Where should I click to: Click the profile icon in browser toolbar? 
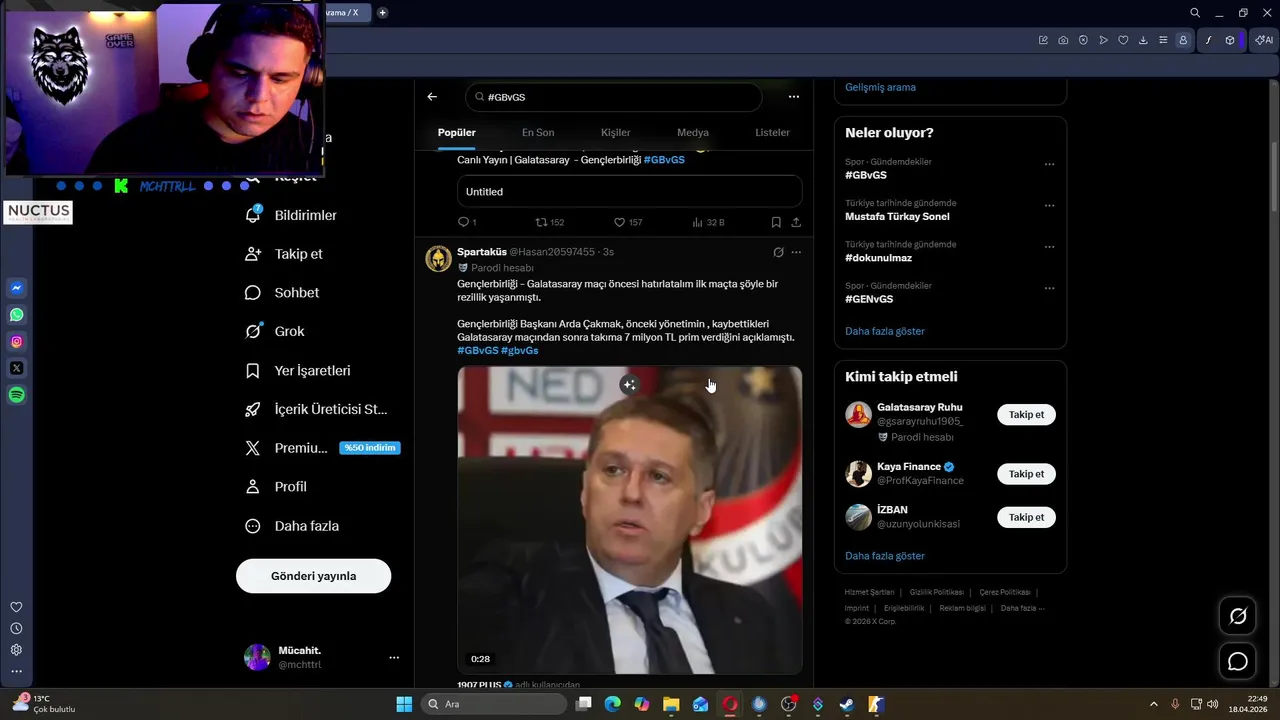click(1183, 40)
